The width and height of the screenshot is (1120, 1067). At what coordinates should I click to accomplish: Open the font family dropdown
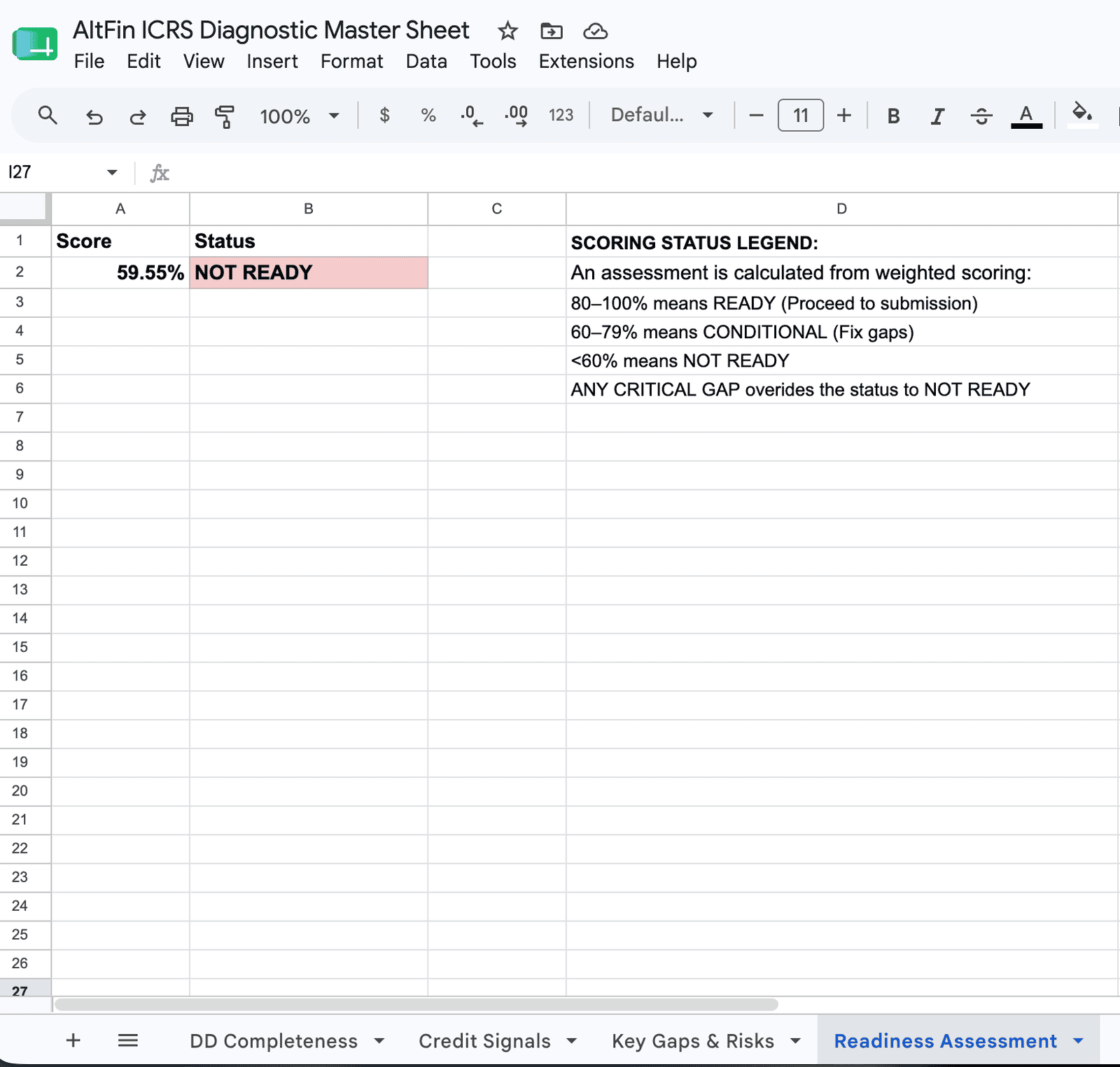click(x=662, y=116)
